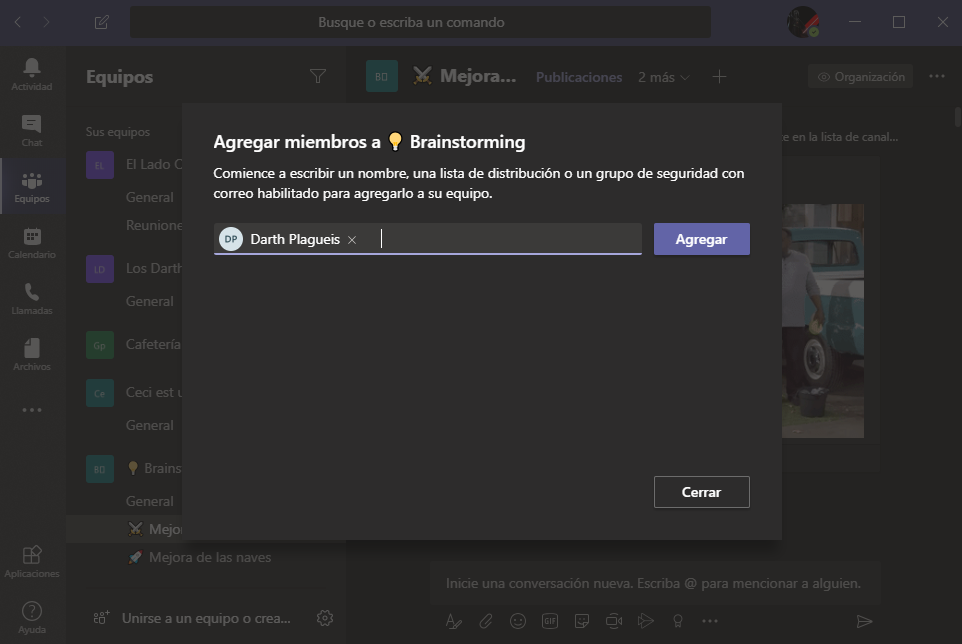Viewport: 962px width, 644px height.
Task: Open the teams settings gear near Unirse
Action: point(324,618)
